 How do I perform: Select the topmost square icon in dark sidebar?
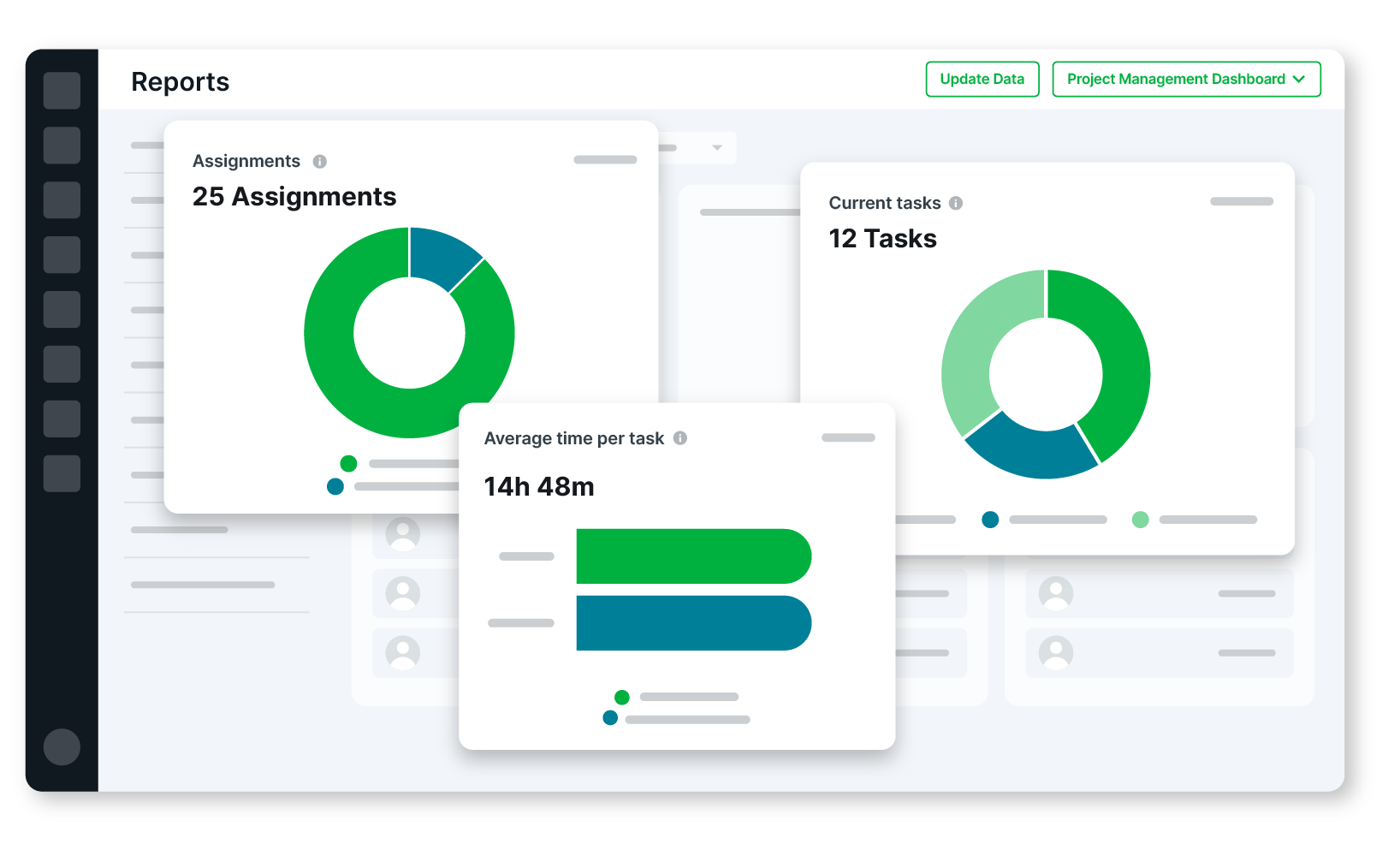pyautogui.click(x=62, y=91)
